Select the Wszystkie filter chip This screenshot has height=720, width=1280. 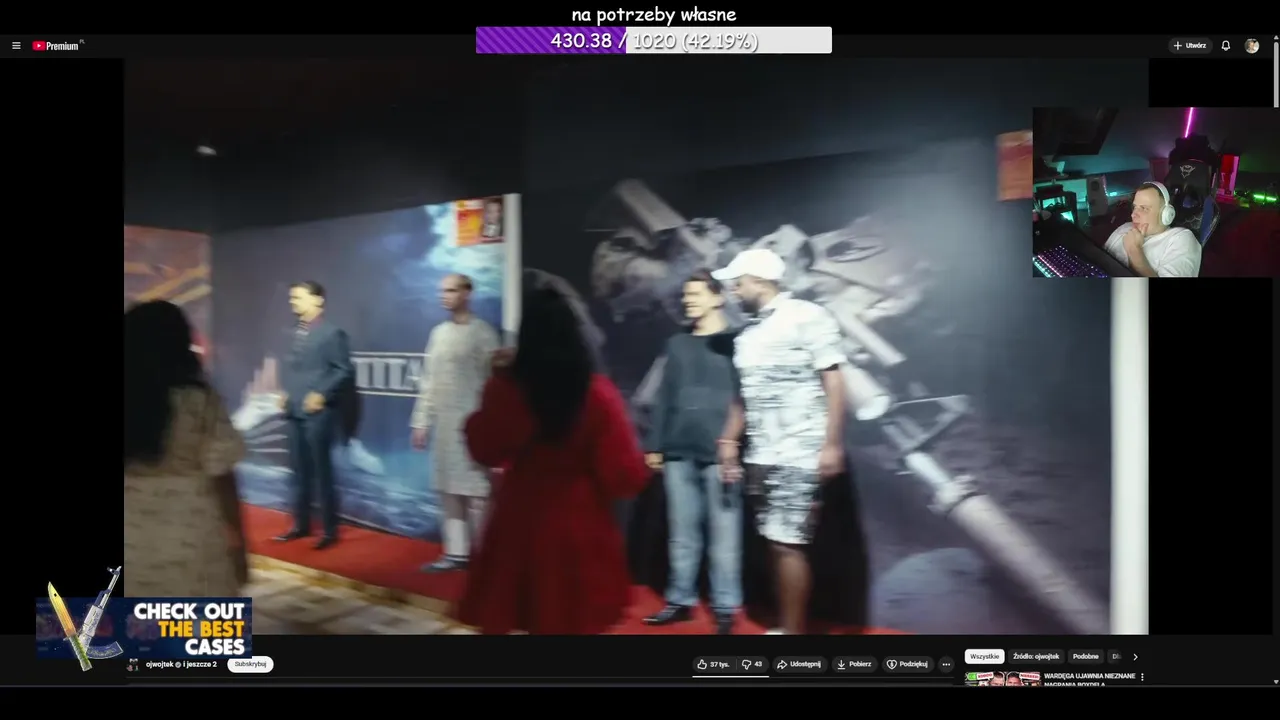tap(984, 657)
